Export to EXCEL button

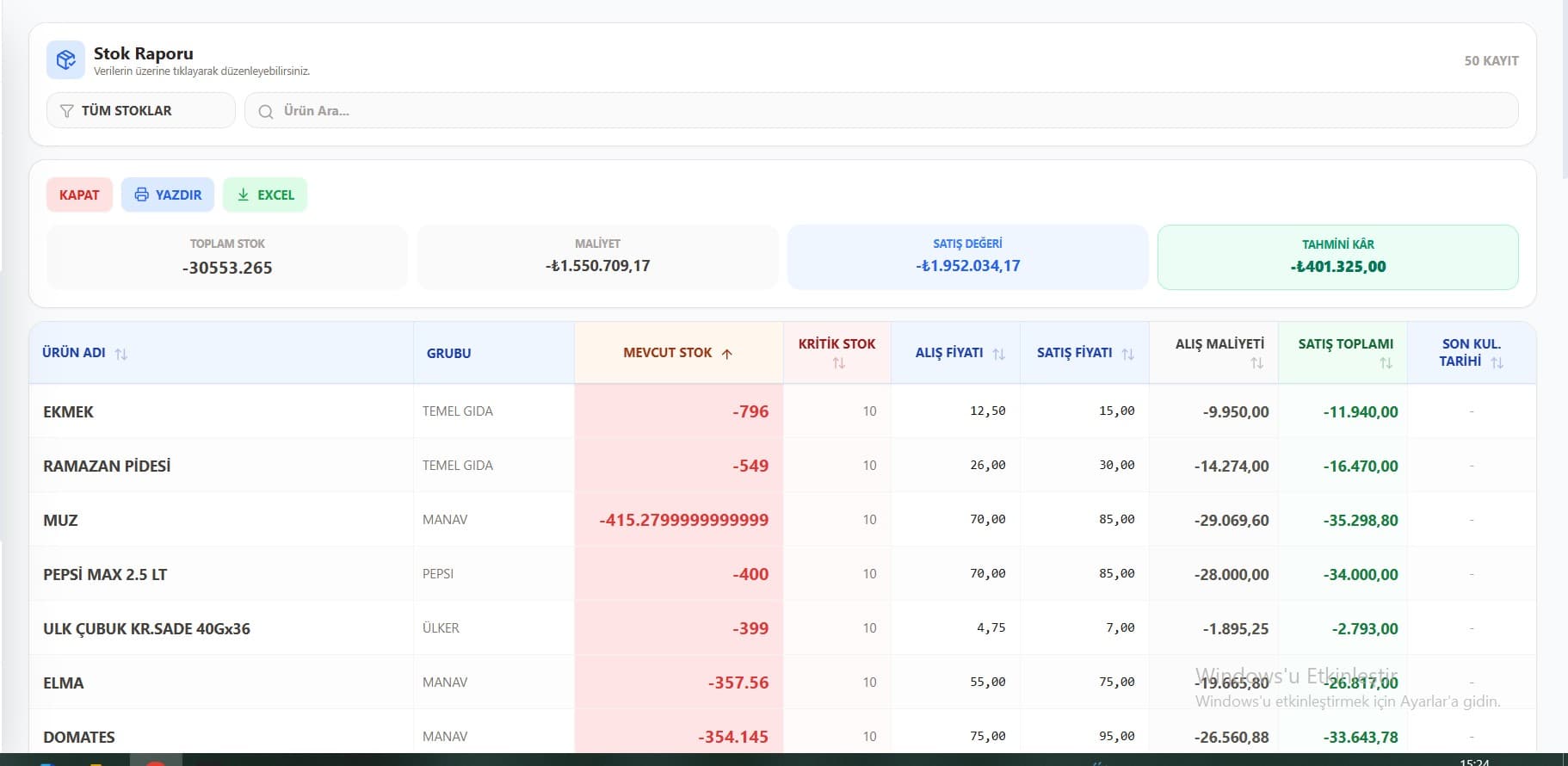[x=265, y=195]
